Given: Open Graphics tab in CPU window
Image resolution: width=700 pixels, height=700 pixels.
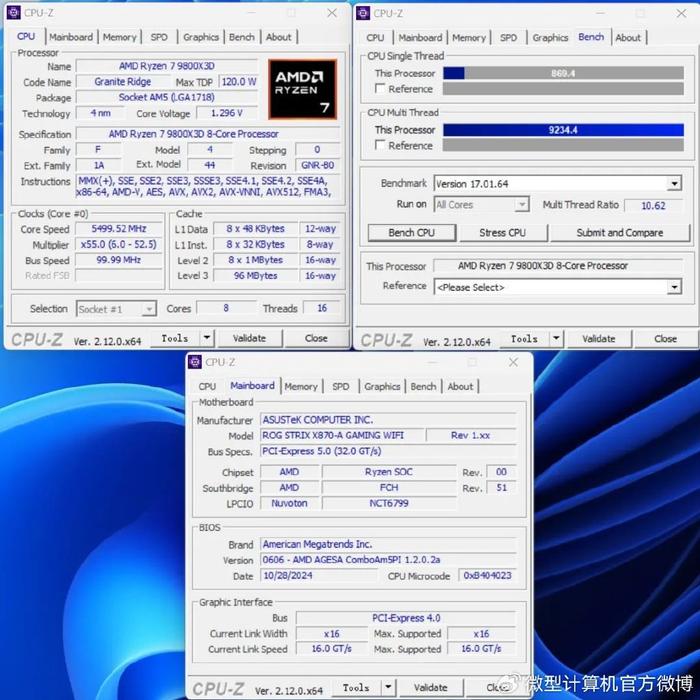Looking at the screenshot, I should (201, 37).
